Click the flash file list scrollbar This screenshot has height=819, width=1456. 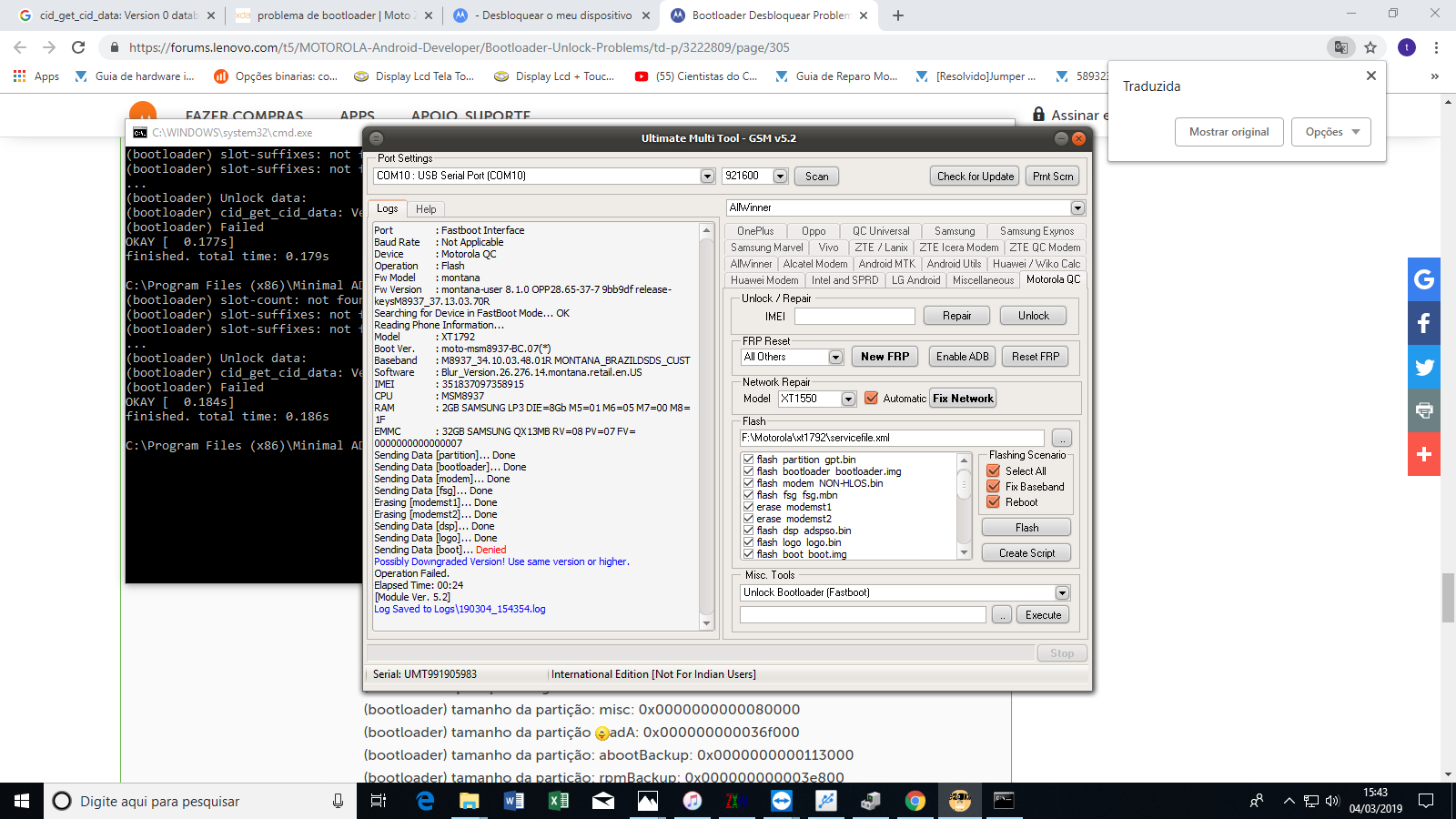[964, 506]
